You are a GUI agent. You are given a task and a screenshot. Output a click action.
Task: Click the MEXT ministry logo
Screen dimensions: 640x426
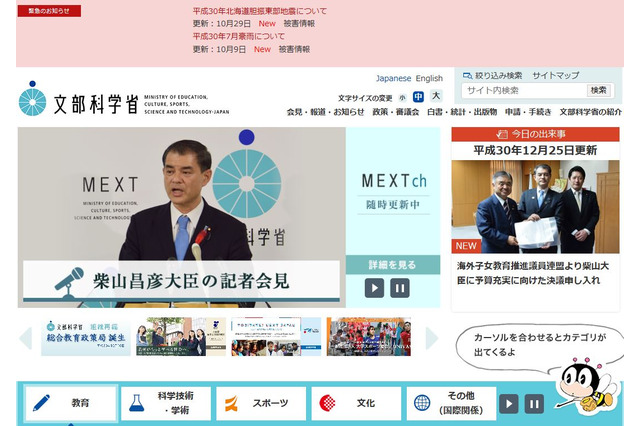click(124, 99)
